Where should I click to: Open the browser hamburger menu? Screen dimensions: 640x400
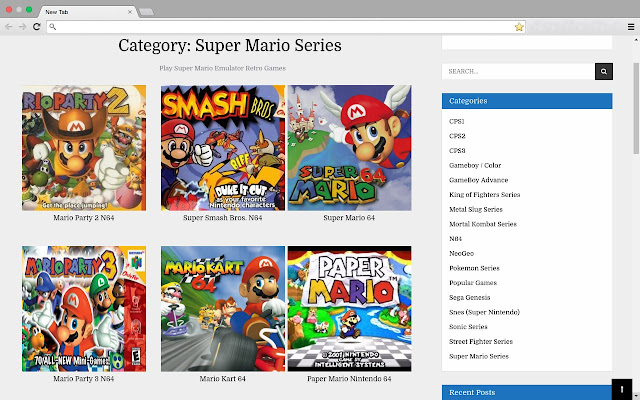click(631, 27)
